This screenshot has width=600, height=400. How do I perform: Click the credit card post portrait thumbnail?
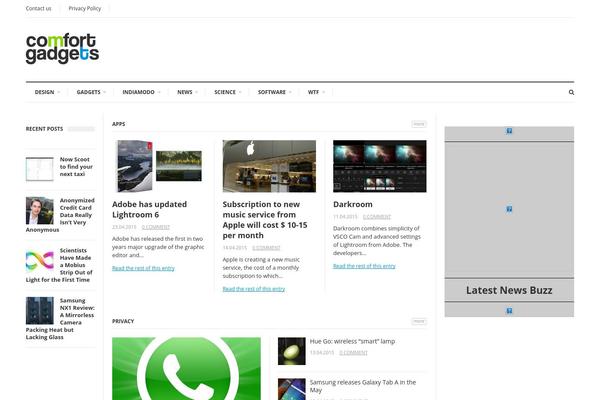tap(40, 211)
